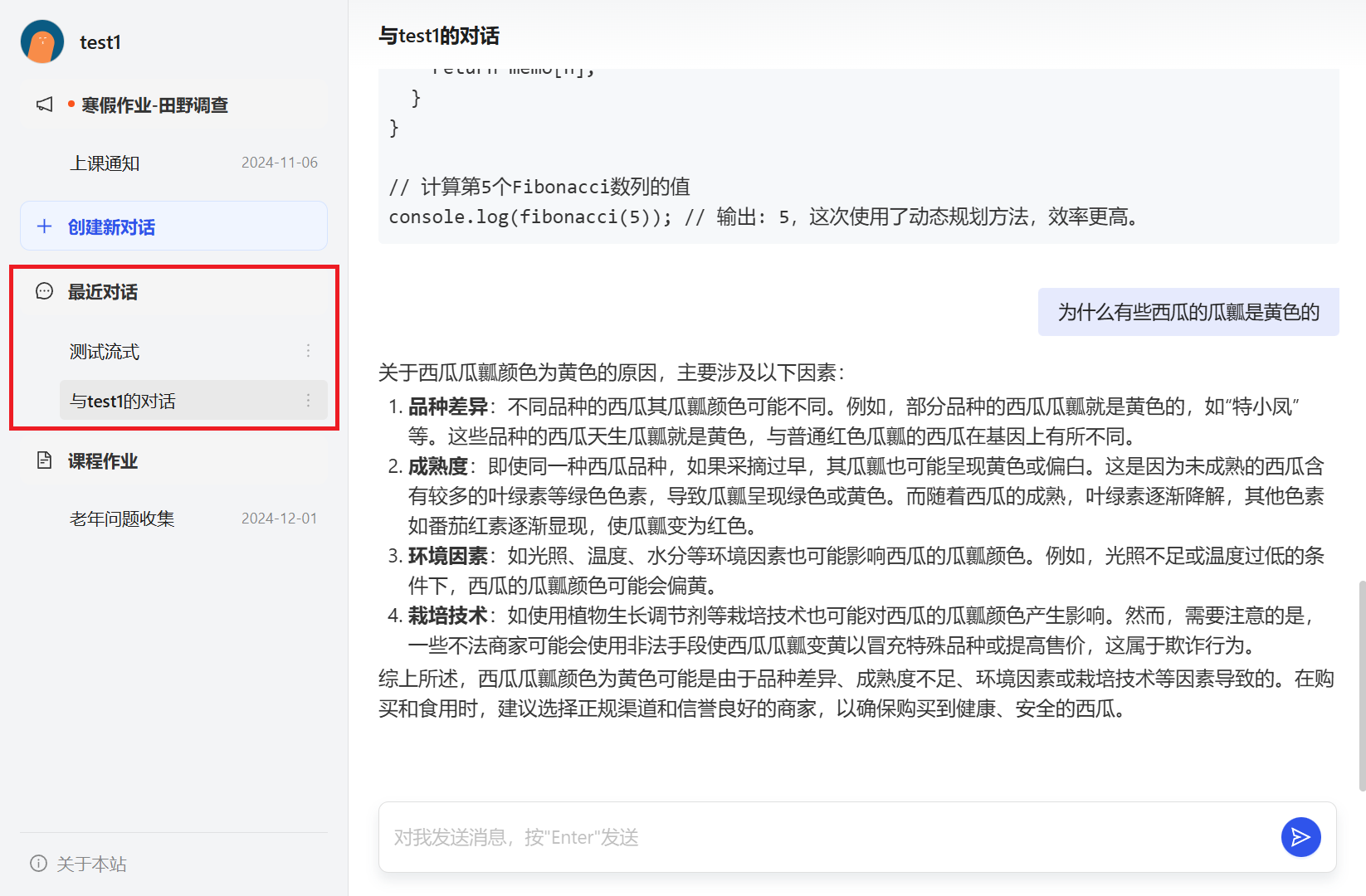Click the console.log(fibonacci(5)) code line
The width and height of the screenshot is (1366, 896).
pyautogui.click(x=763, y=217)
